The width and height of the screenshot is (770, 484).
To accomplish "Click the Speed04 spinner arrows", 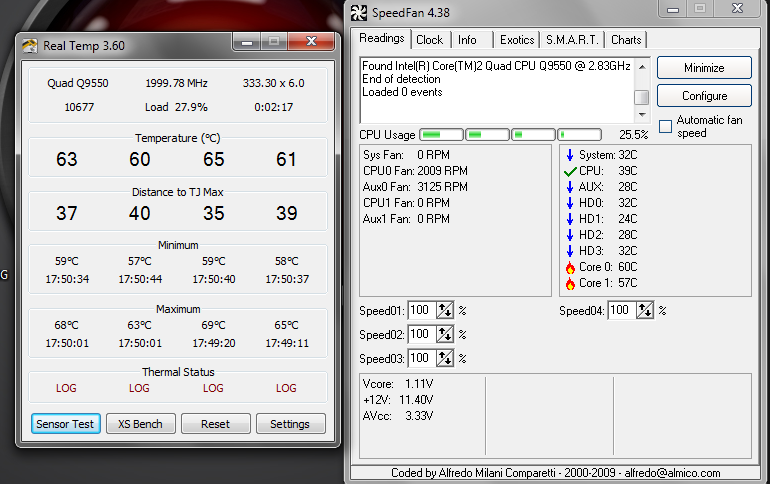I will (x=645, y=310).
